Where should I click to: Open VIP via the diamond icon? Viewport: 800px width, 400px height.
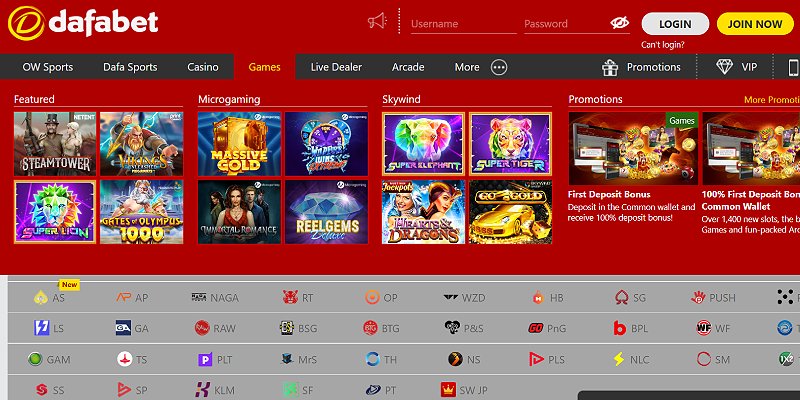click(725, 67)
